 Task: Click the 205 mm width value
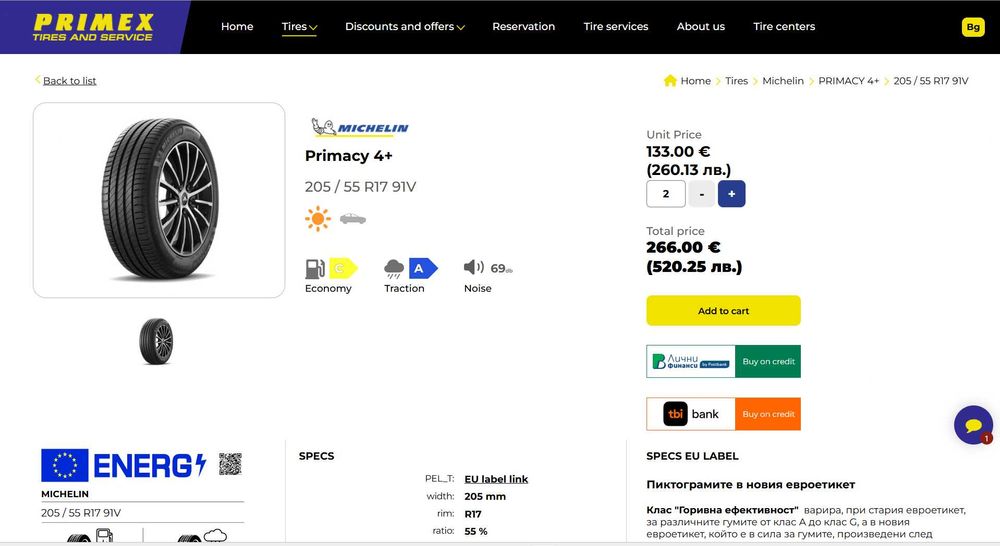(485, 496)
